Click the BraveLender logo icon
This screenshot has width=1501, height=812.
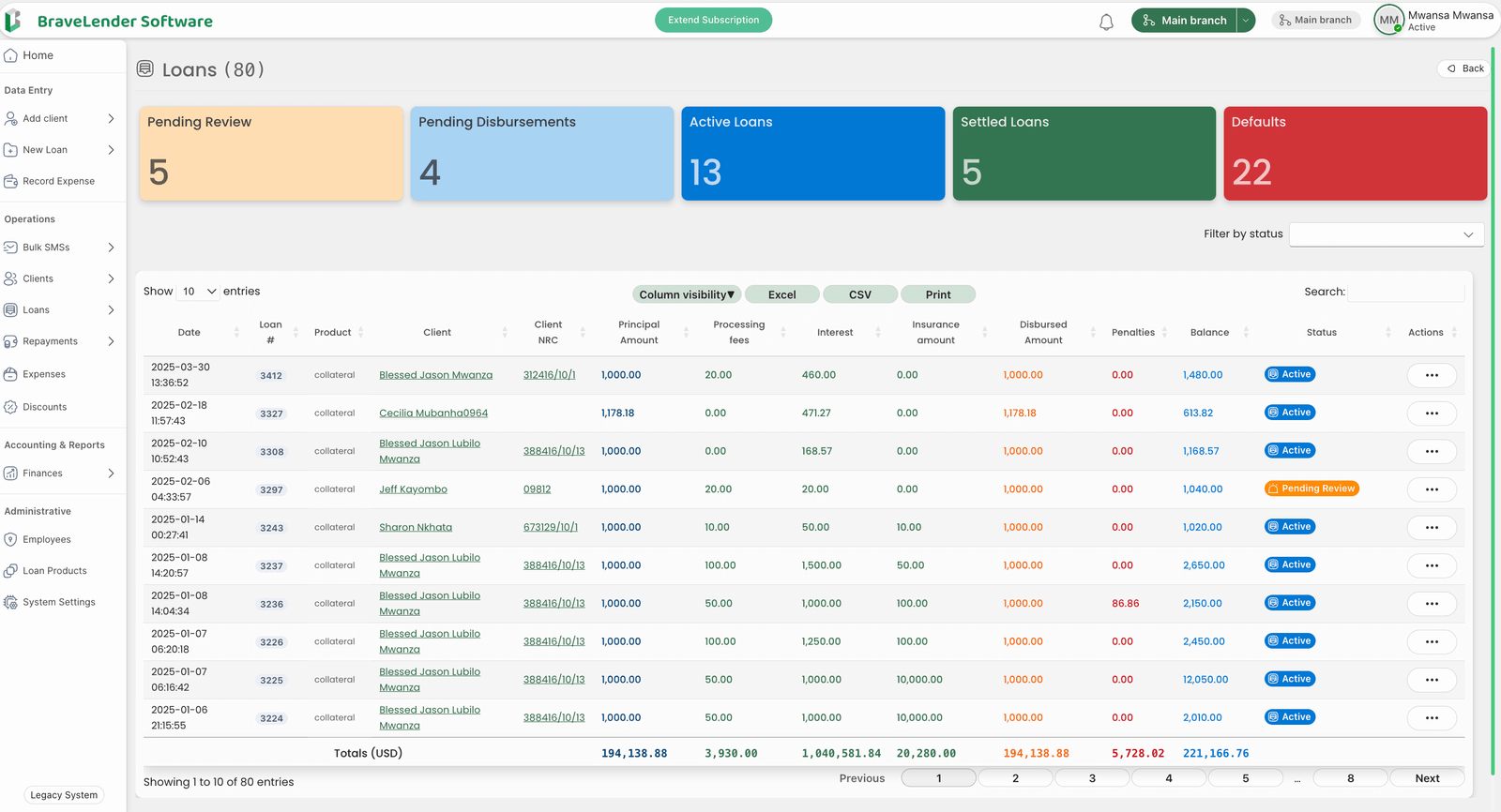[x=13, y=21]
